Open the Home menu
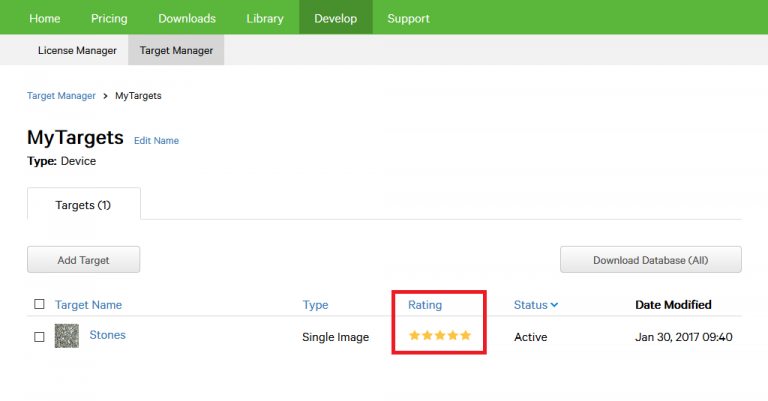The height and width of the screenshot is (401, 768). point(44,18)
